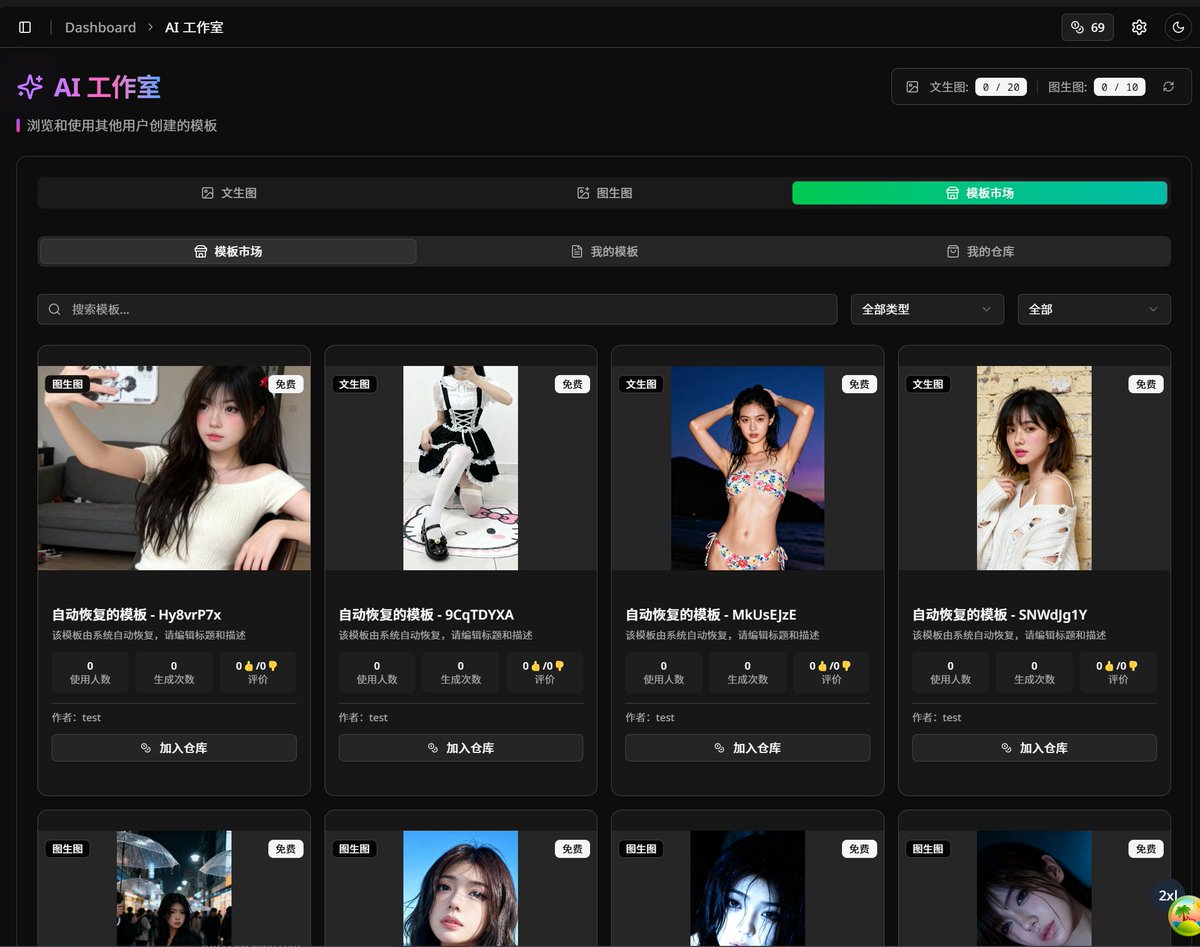The height and width of the screenshot is (947, 1200).
Task: Switch to dark mode moon icon
Action: pyautogui.click(x=1177, y=27)
